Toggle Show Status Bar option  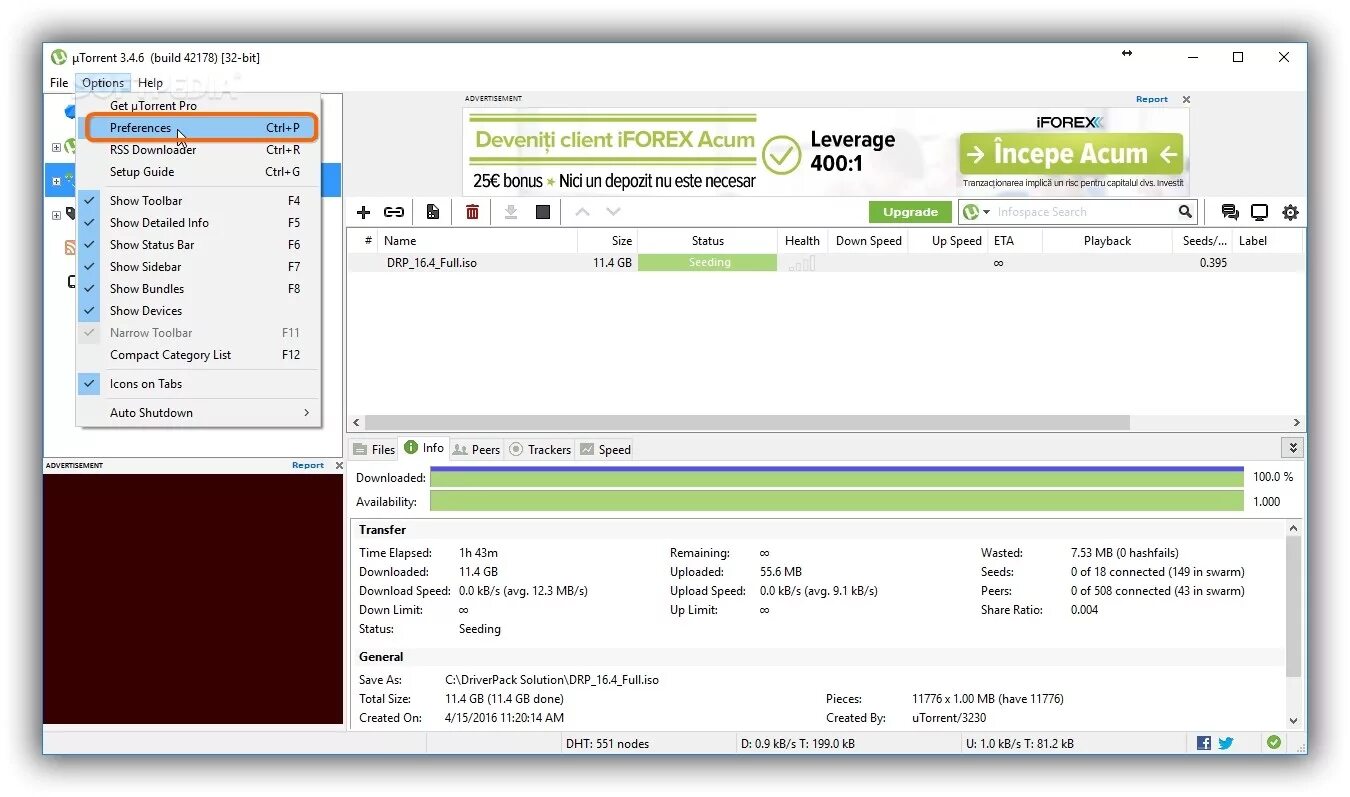point(198,245)
